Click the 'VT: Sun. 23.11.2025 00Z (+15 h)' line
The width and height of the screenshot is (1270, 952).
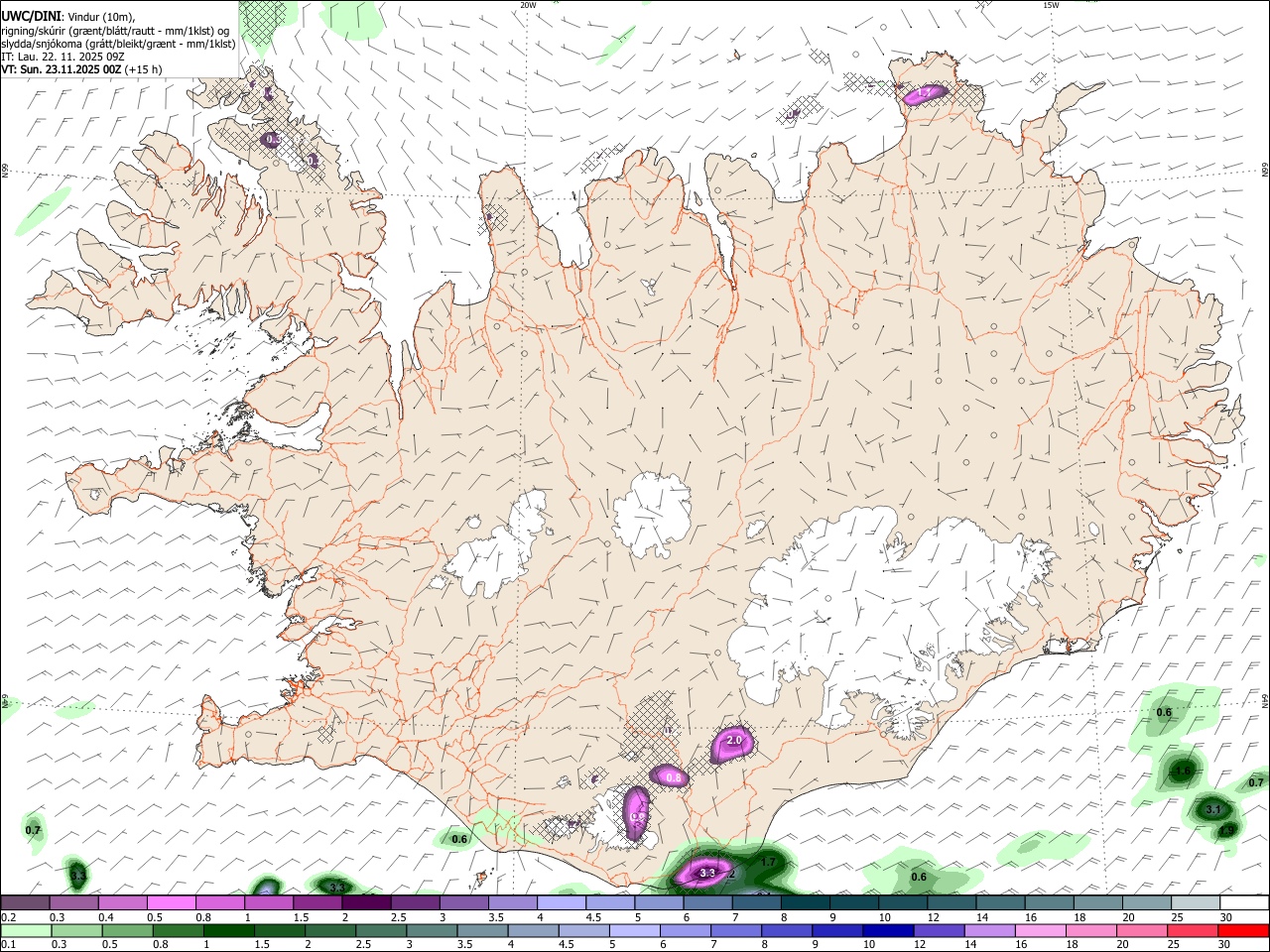[x=81, y=69]
